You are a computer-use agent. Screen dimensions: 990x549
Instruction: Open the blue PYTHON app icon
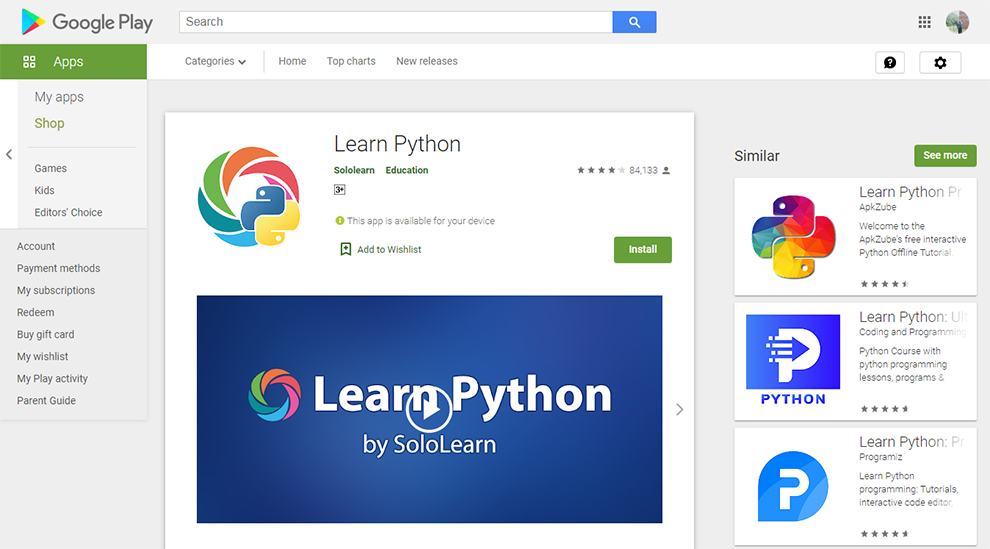click(x=793, y=360)
